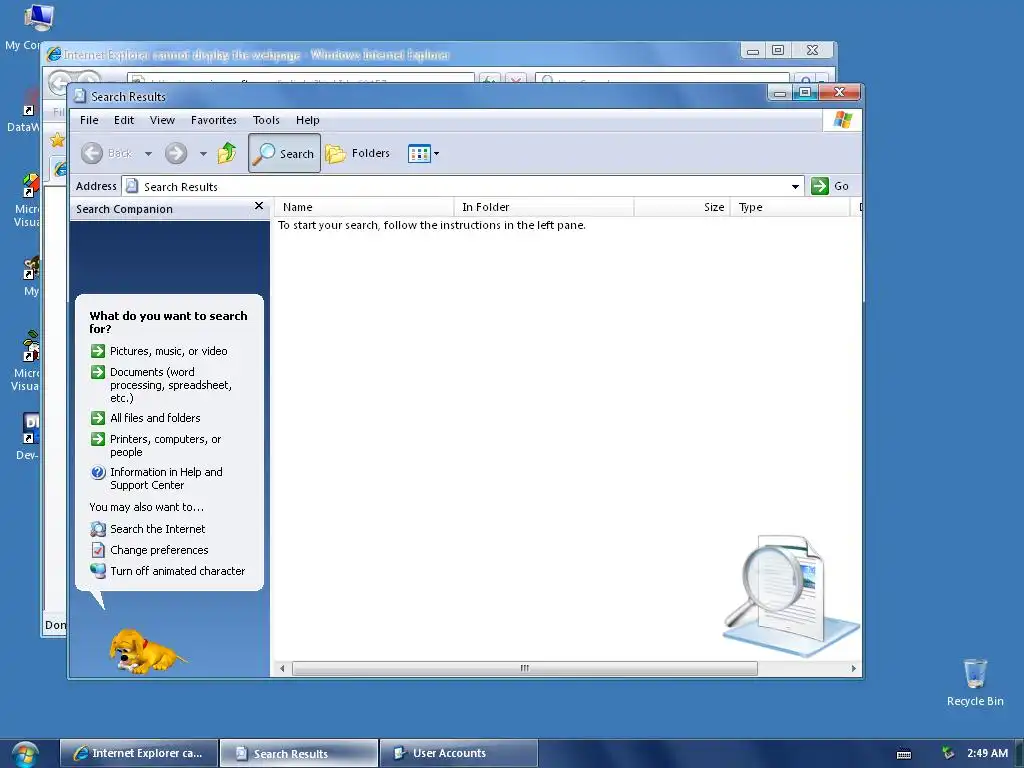Expand the Views dropdown arrow

436,154
